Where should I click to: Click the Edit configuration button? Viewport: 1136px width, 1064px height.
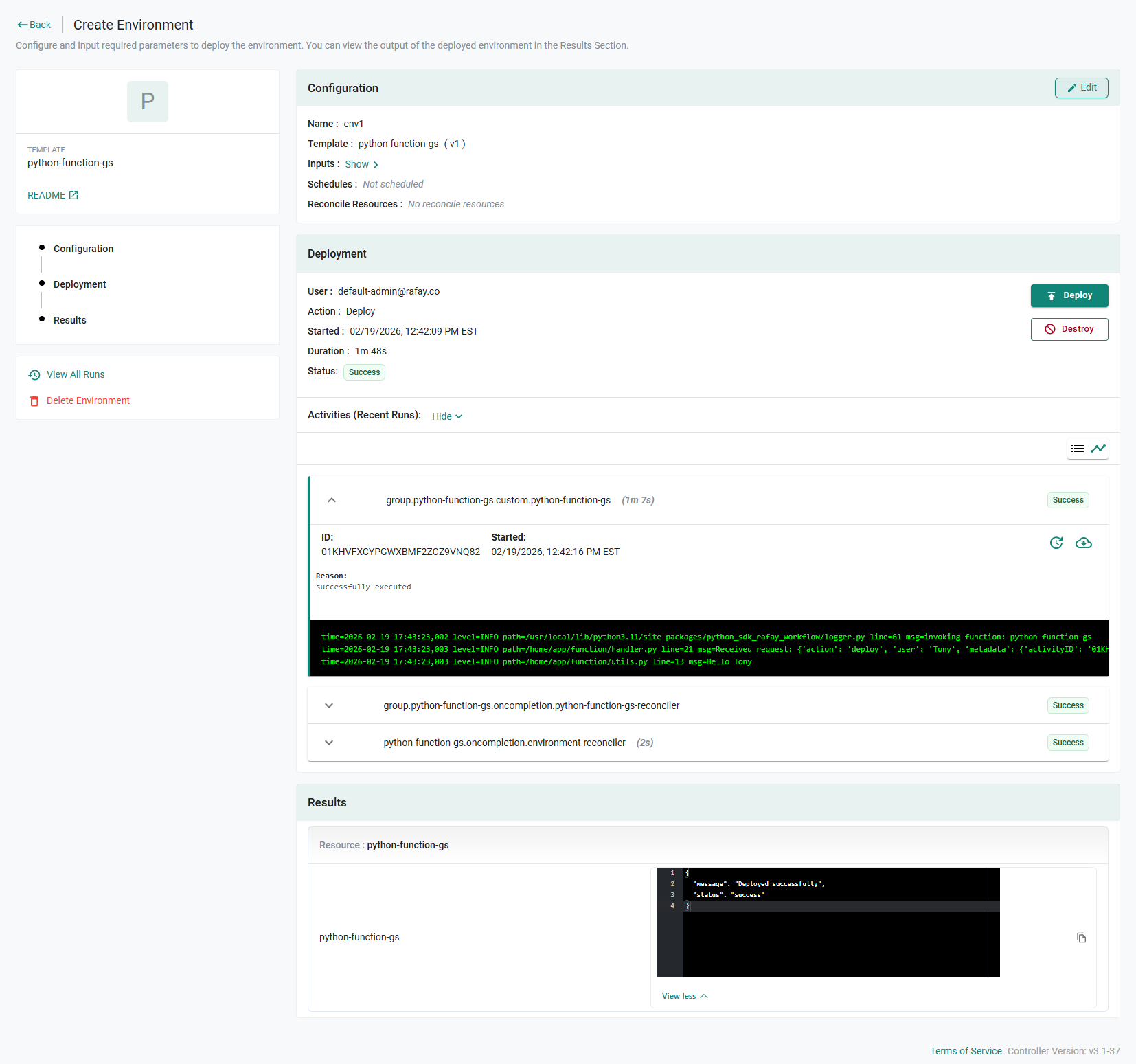(x=1081, y=88)
